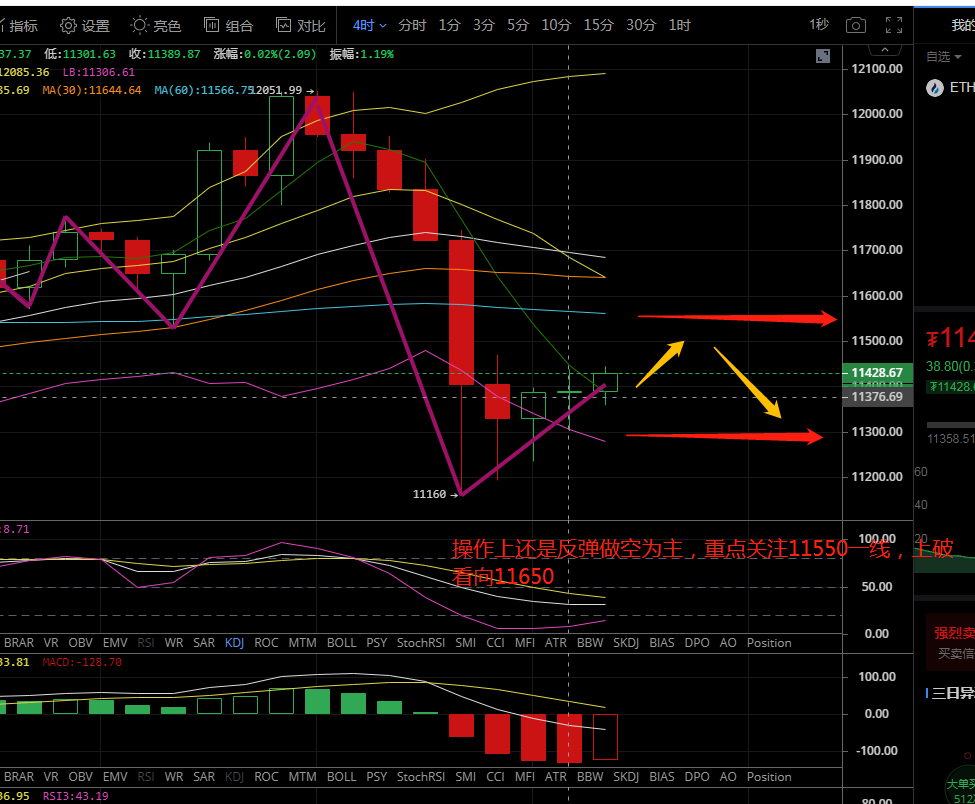This screenshot has width=975, height=804.
Task: Expand the 4时 timeframe dropdown
Action: (369, 25)
